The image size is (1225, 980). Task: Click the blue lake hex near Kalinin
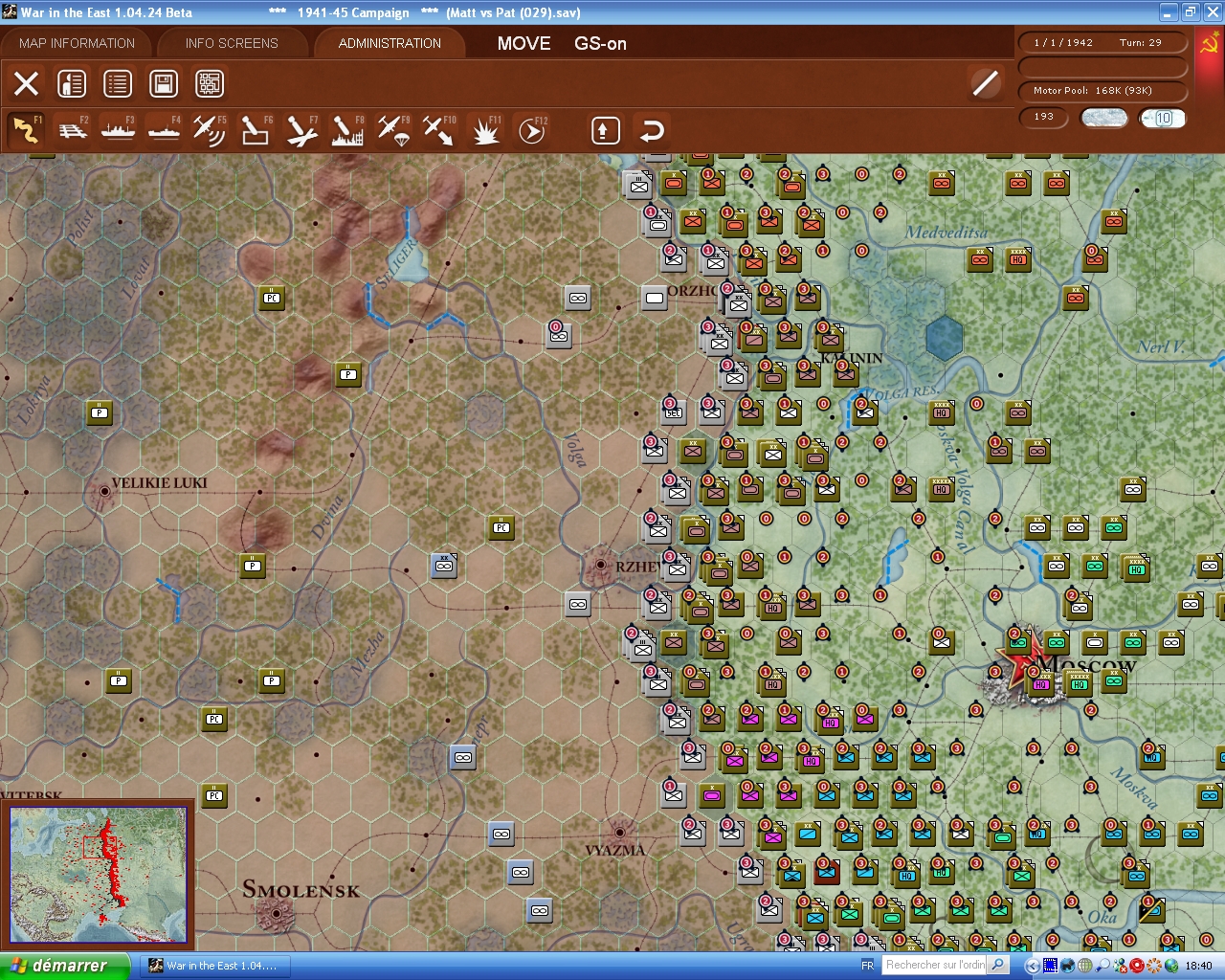pos(945,337)
